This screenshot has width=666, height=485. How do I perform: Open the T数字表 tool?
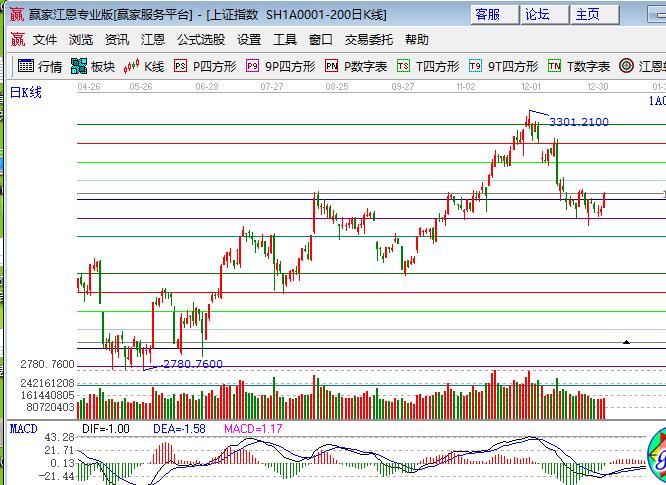pos(579,66)
